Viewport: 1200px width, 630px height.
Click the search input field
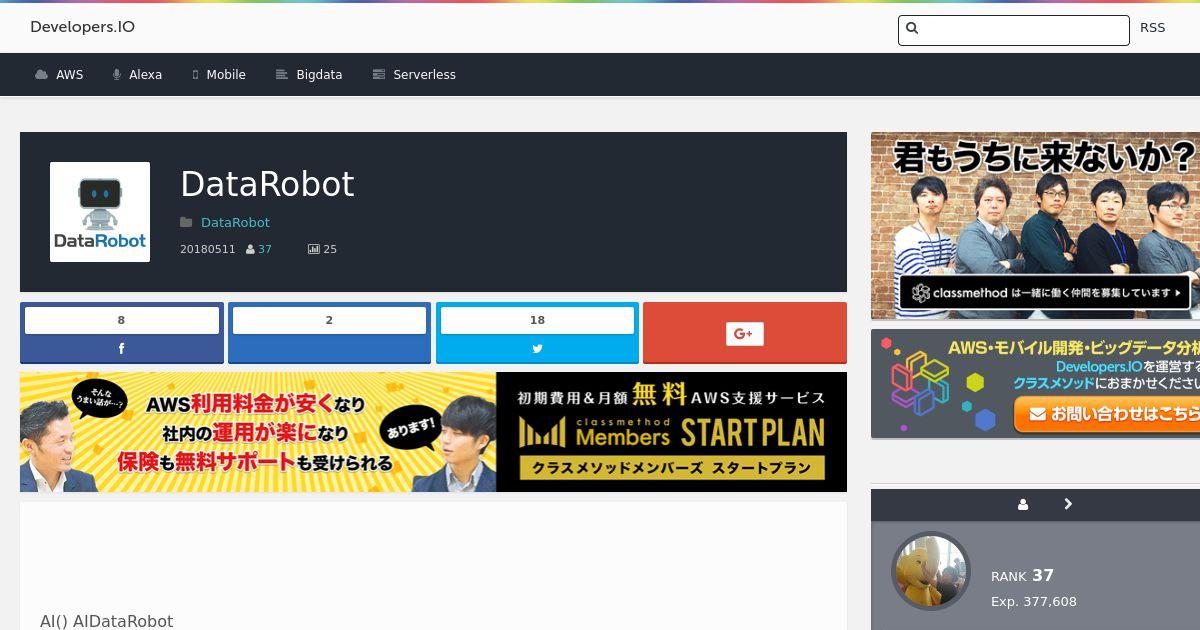pos(1014,30)
